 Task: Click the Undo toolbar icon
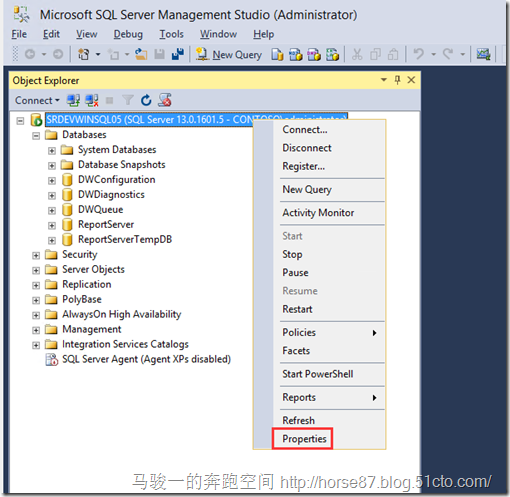(x=419, y=54)
